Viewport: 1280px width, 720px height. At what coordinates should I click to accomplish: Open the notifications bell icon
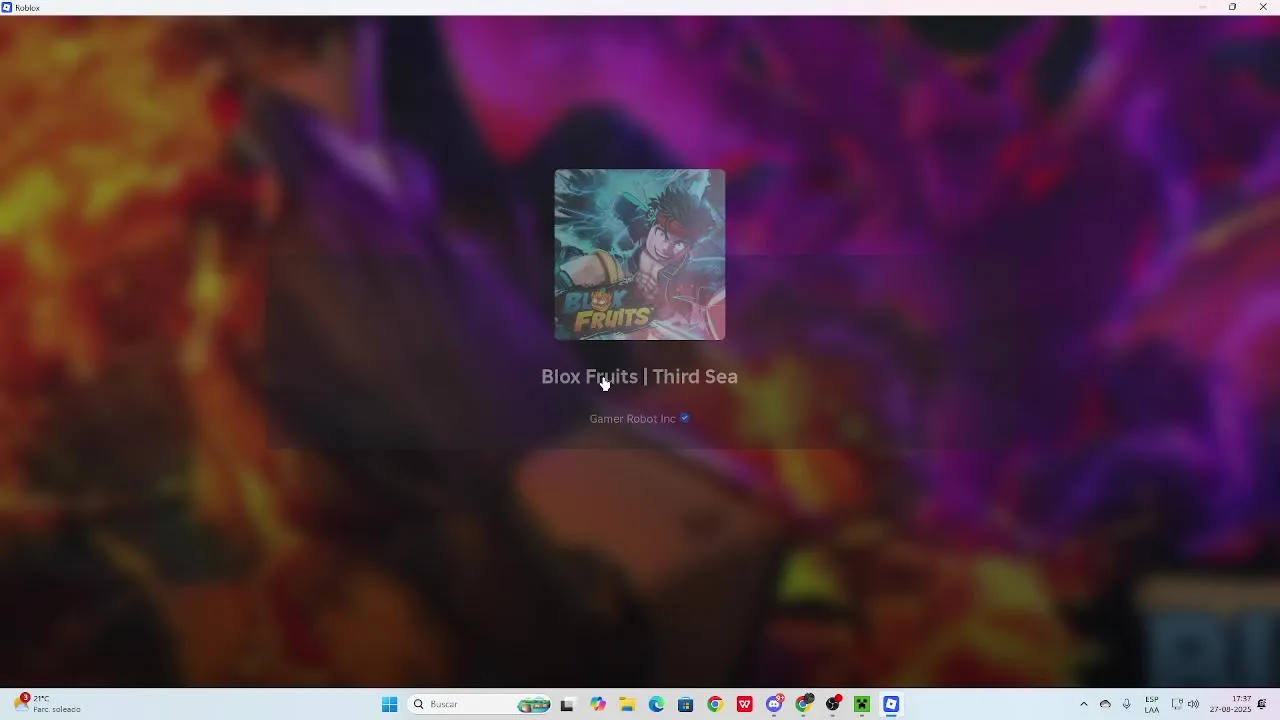[x=1263, y=704]
